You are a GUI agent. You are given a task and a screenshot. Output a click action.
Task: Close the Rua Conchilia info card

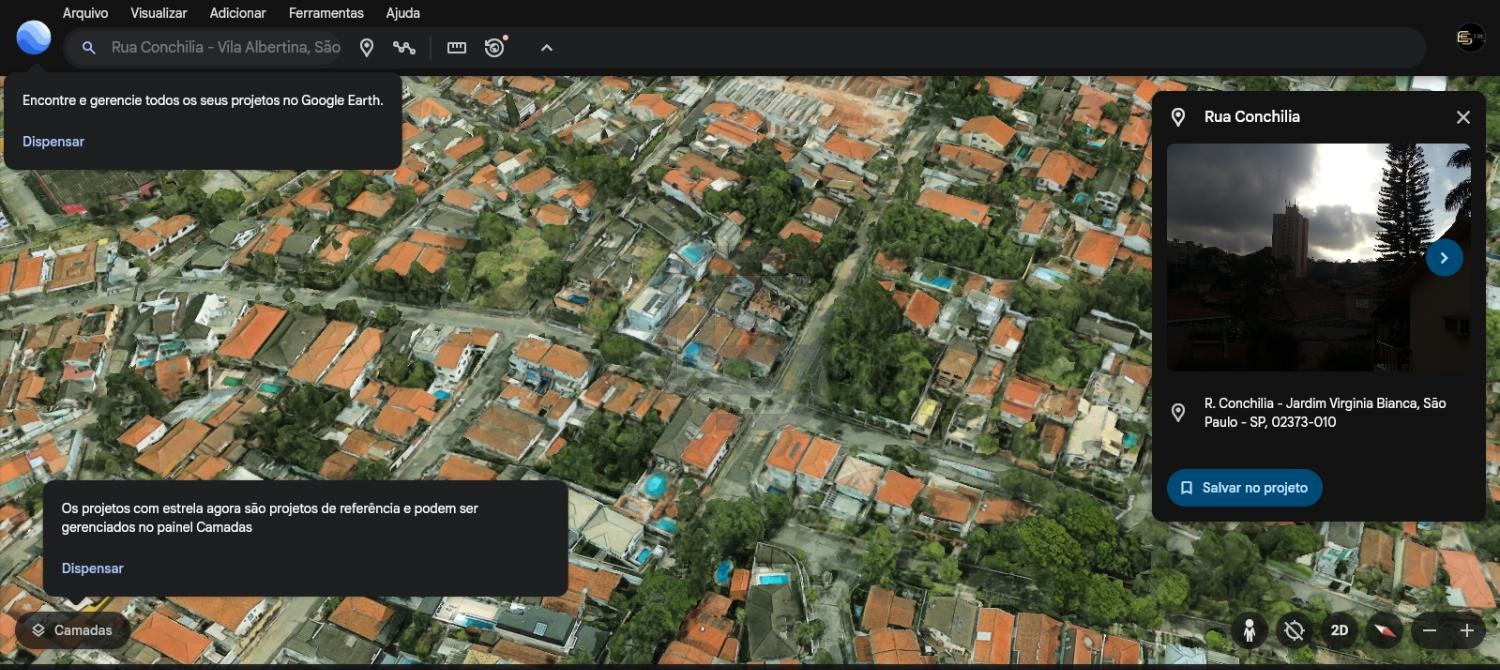1463,117
